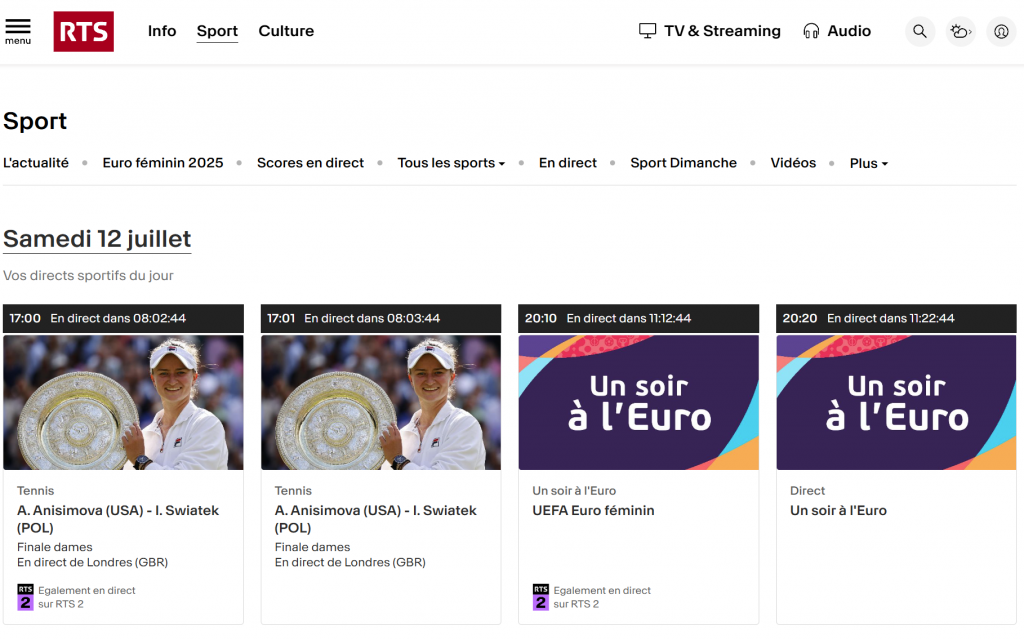Click 'En direct dans 11:22:44' countdown
Image resolution: width=1024 pixels, height=639 pixels.
(891, 318)
